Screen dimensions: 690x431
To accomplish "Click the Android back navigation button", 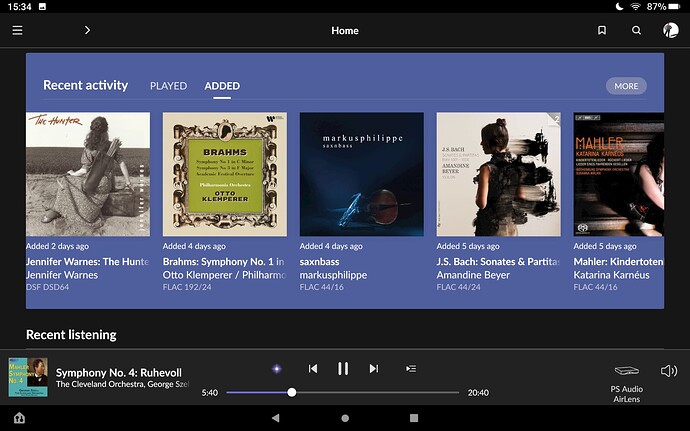I will click(275, 418).
